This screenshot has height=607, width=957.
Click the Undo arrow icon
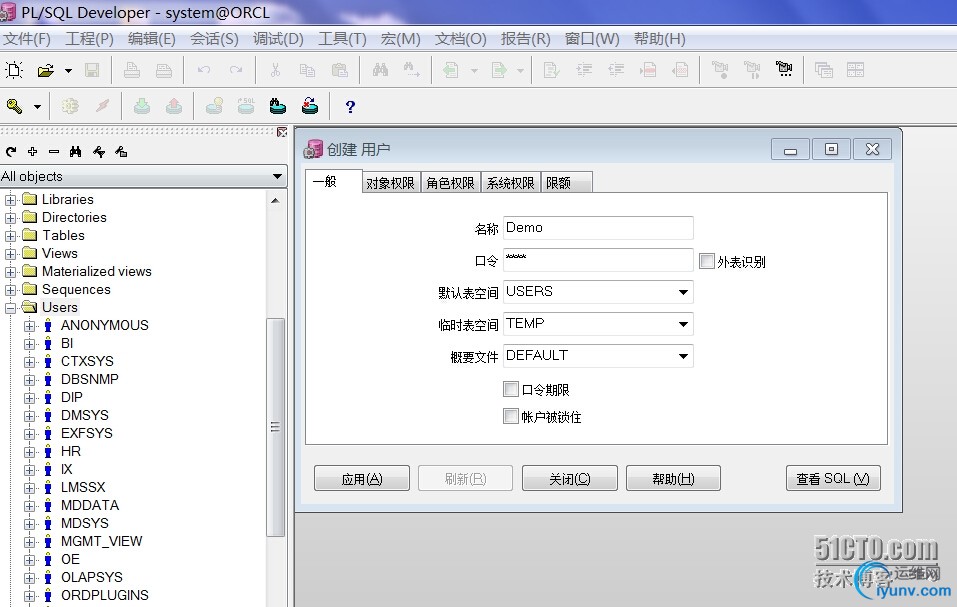[204, 70]
